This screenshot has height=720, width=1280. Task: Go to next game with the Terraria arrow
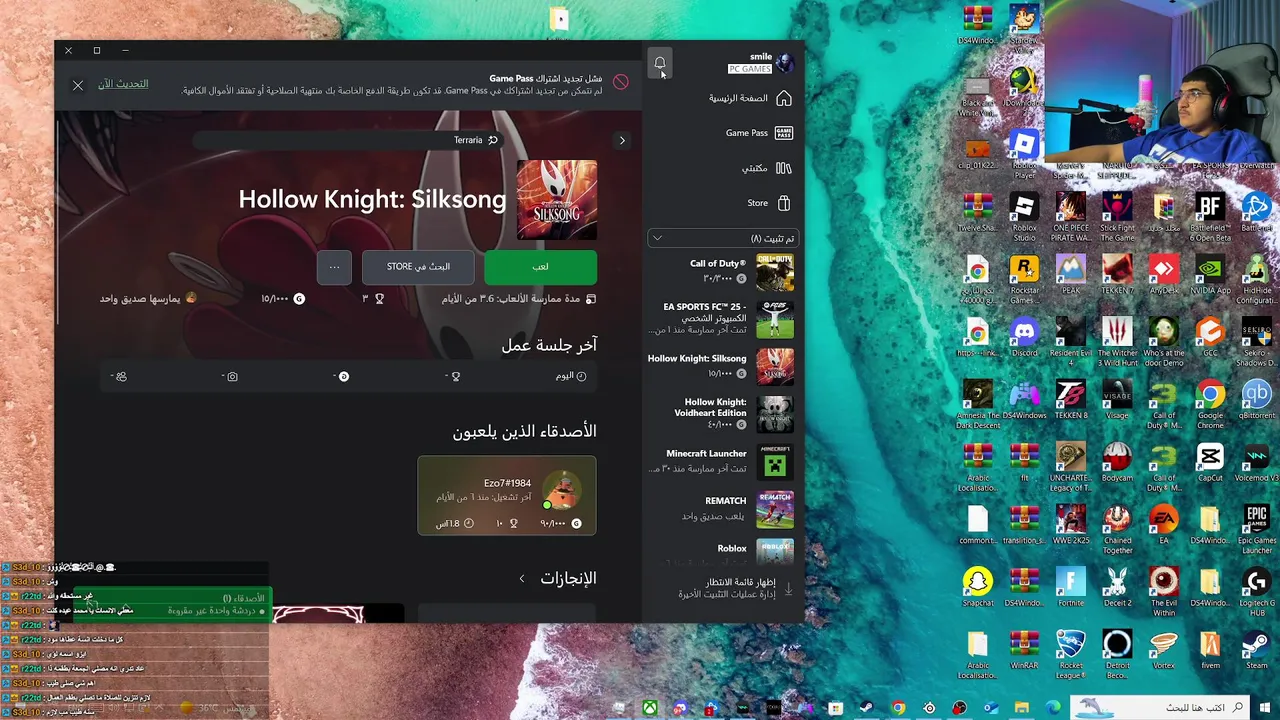[x=622, y=140]
